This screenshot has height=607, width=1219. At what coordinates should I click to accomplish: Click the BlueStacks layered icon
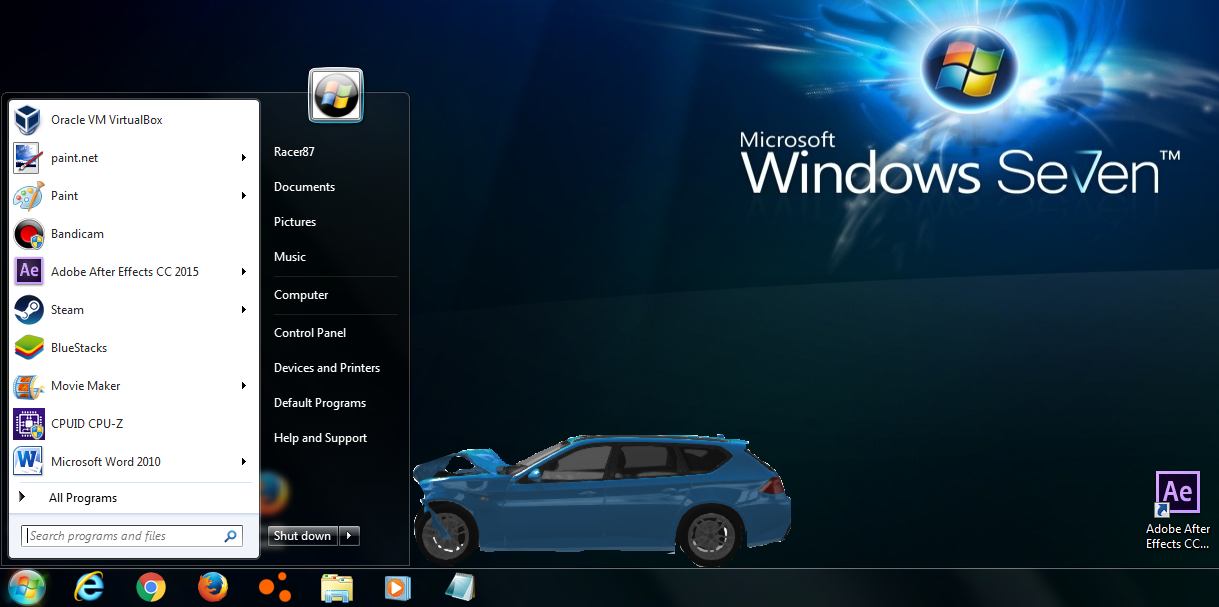(29, 348)
